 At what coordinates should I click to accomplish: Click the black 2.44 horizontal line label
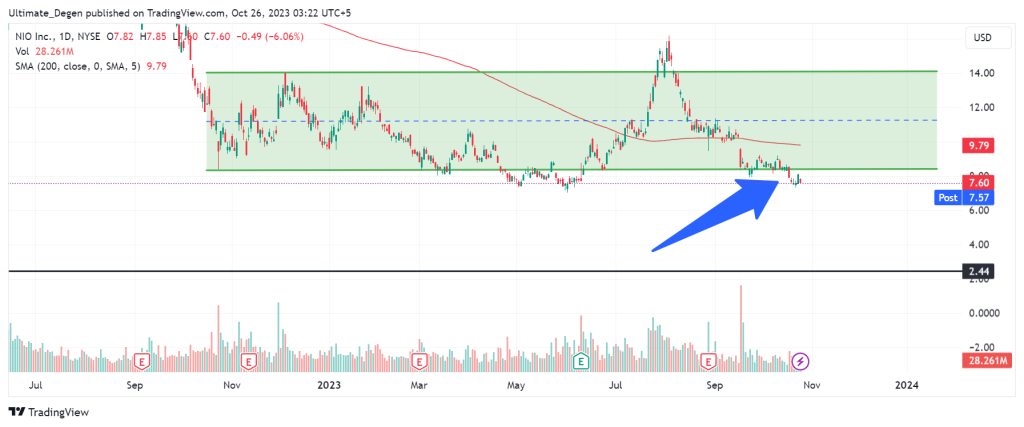pyautogui.click(x=978, y=272)
